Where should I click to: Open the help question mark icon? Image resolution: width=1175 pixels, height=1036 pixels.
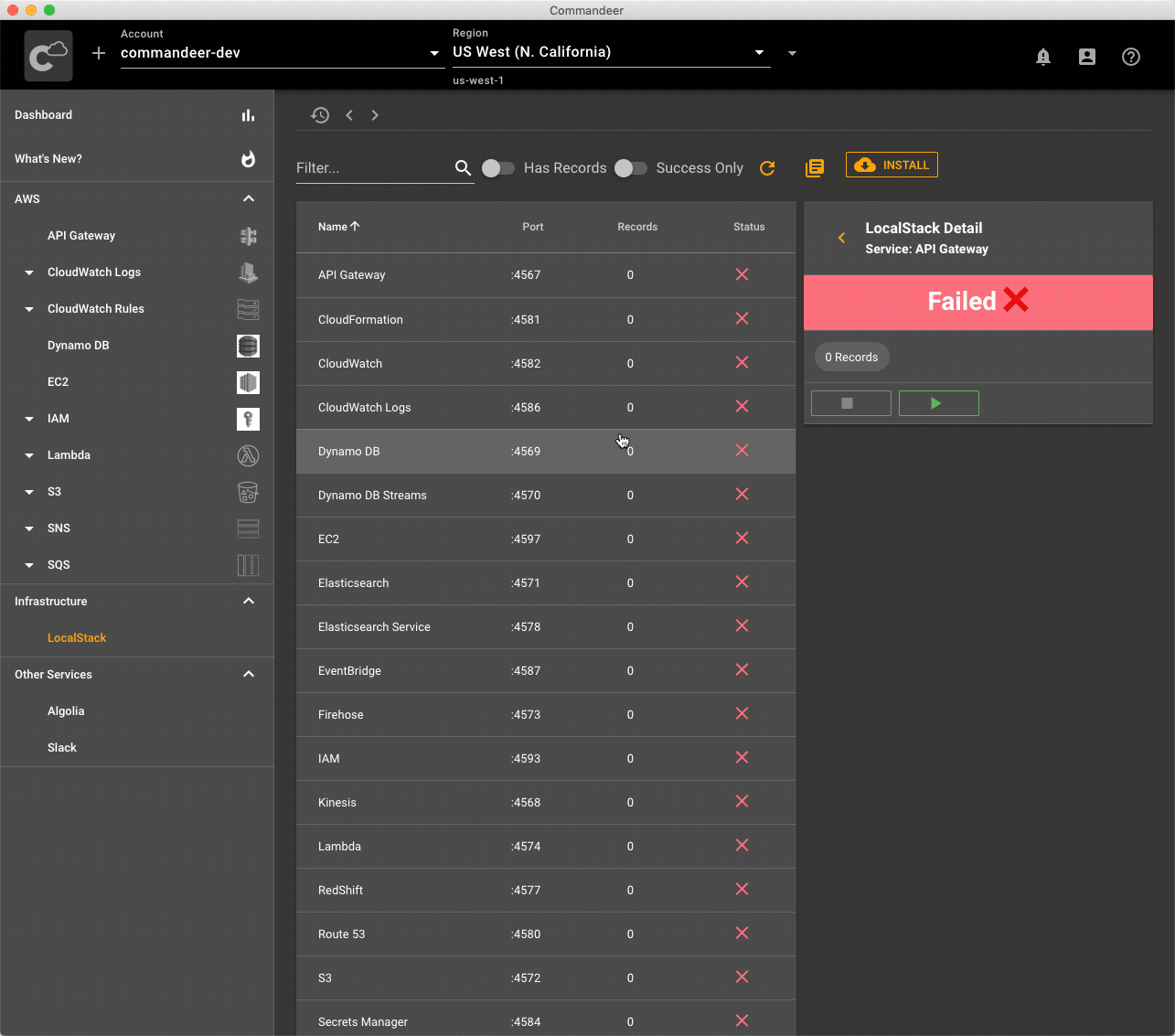1131,57
